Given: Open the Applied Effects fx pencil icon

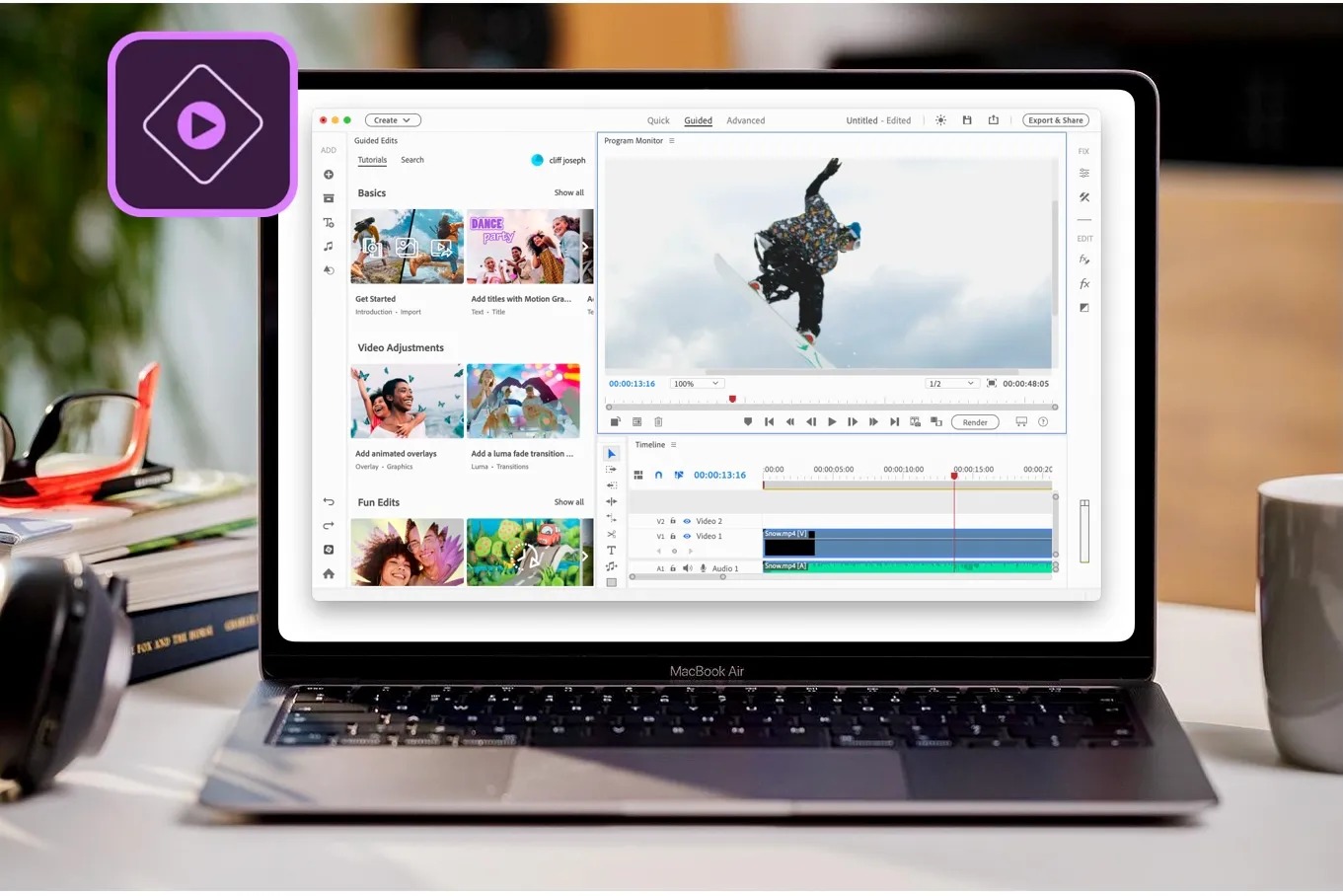Looking at the screenshot, I should pyautogui.click(x=1084, y=260).
